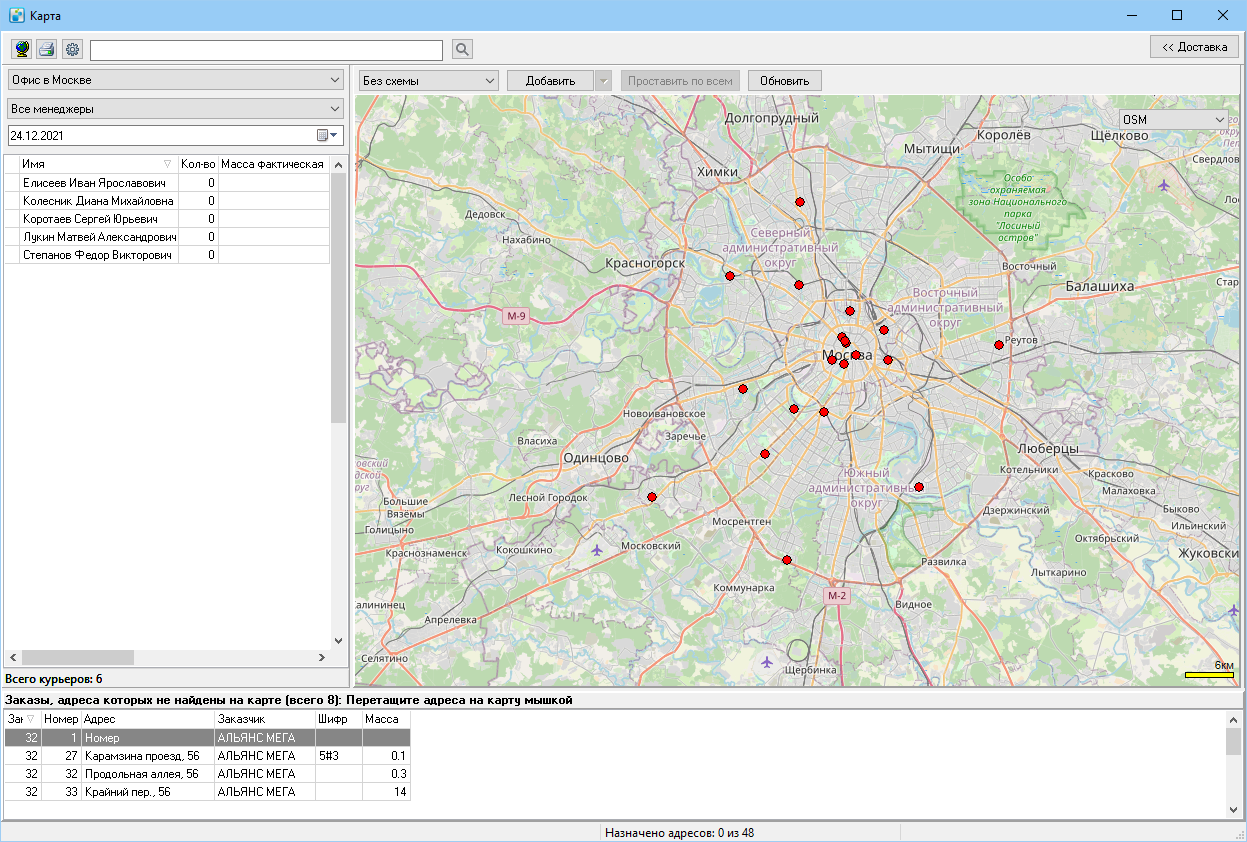
Task: Select courier Елисеев Иван Ярославович
Action: coord(167,183)
